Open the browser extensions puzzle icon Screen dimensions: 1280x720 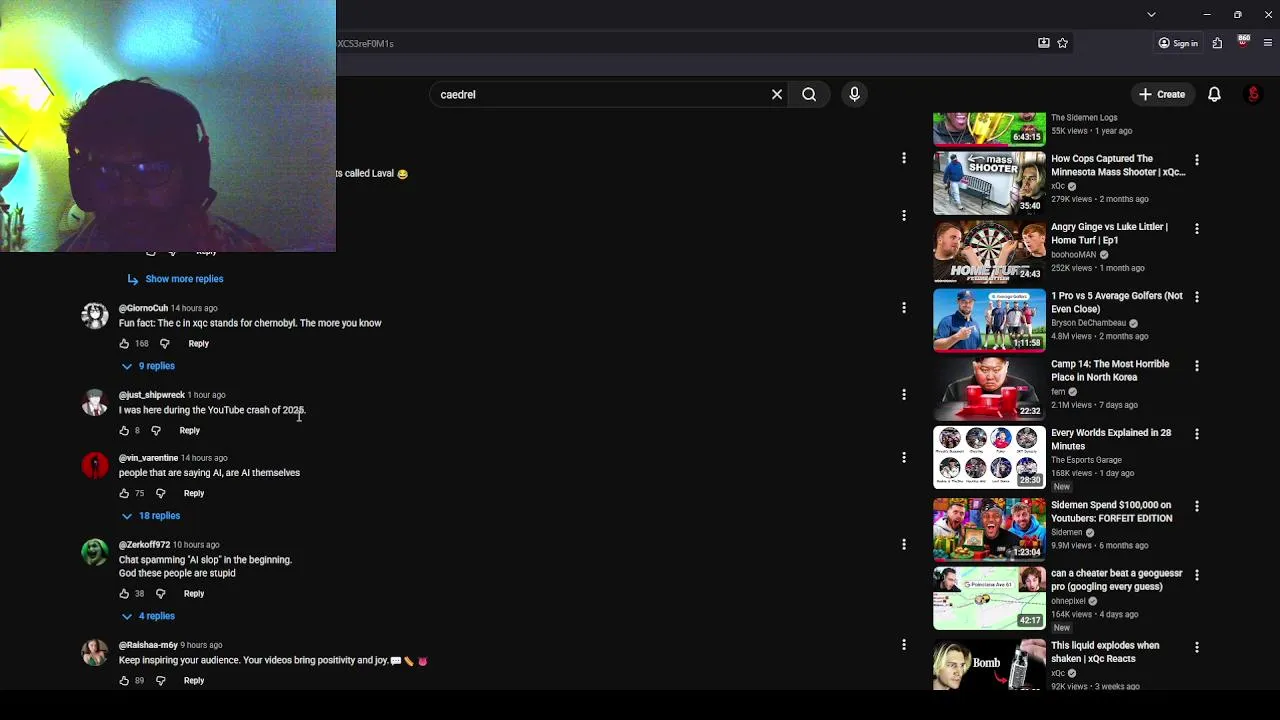[1217, 43]
